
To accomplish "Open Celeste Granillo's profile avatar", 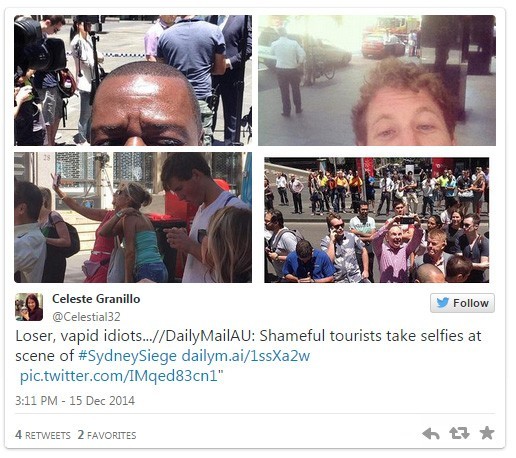I will click(x=29, y=307).
